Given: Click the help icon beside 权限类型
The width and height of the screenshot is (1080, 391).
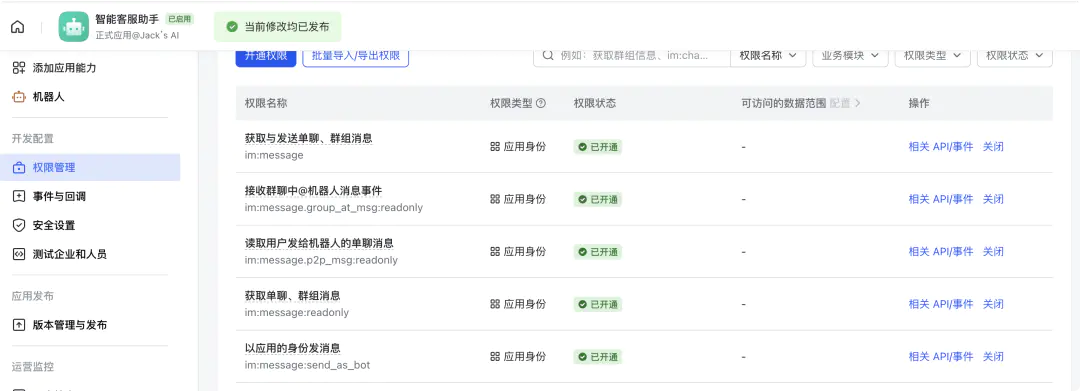Looking at the screenshot, I should point(541,103).
